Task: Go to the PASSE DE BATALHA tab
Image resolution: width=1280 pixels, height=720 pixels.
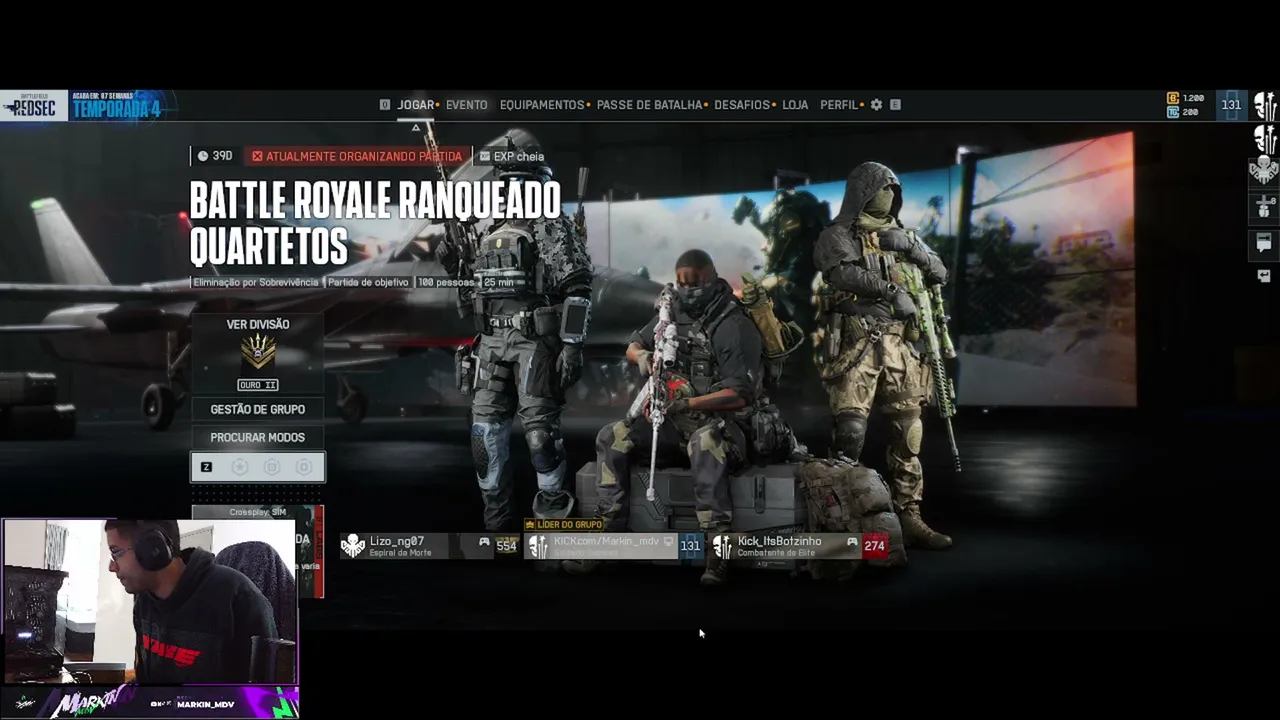Action: point(650,105)
